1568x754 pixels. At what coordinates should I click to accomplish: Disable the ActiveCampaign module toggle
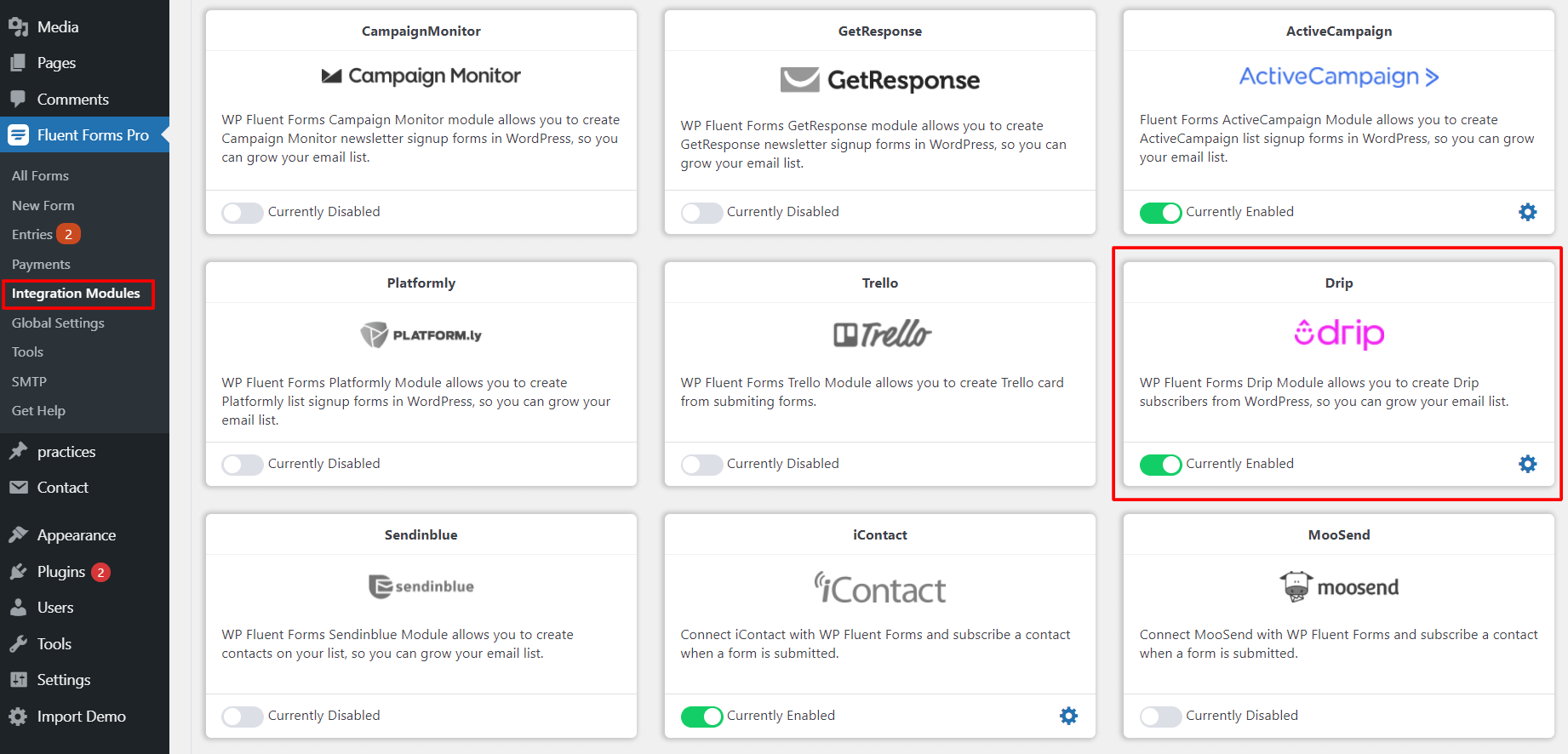(1160, 212)
